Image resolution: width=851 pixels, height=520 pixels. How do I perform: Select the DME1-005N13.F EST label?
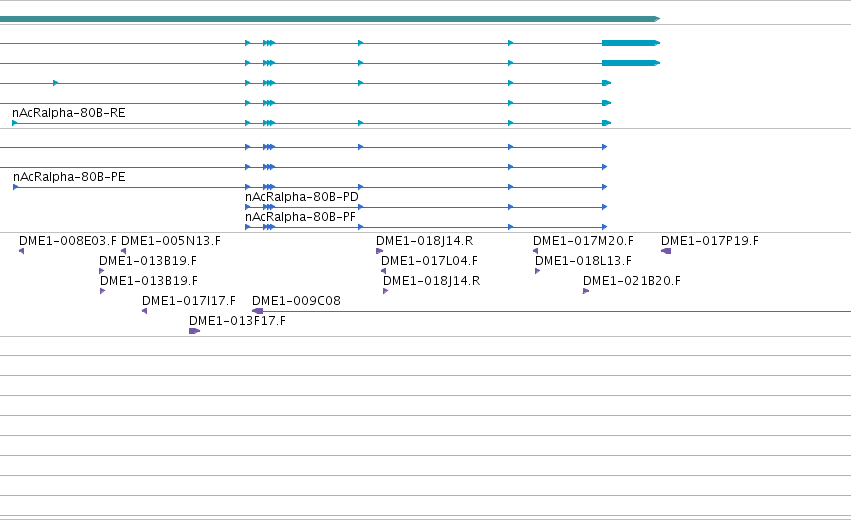pyautogui.click(x=170, y=241)
